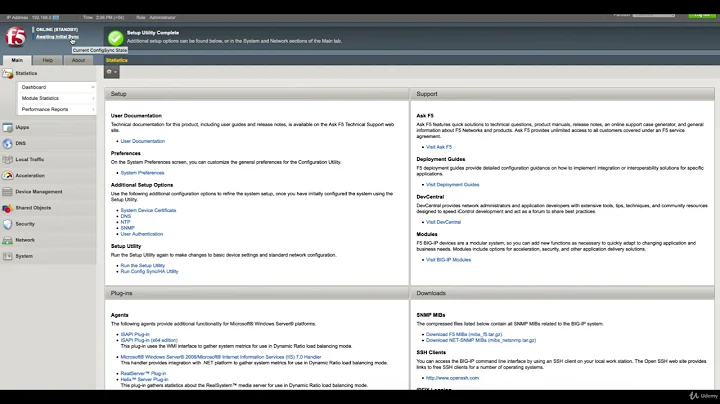Image resolution: width=720 pixels, height=404 pixels.
Task: Click the Plug-ins panel header
Action: (257, 293)
